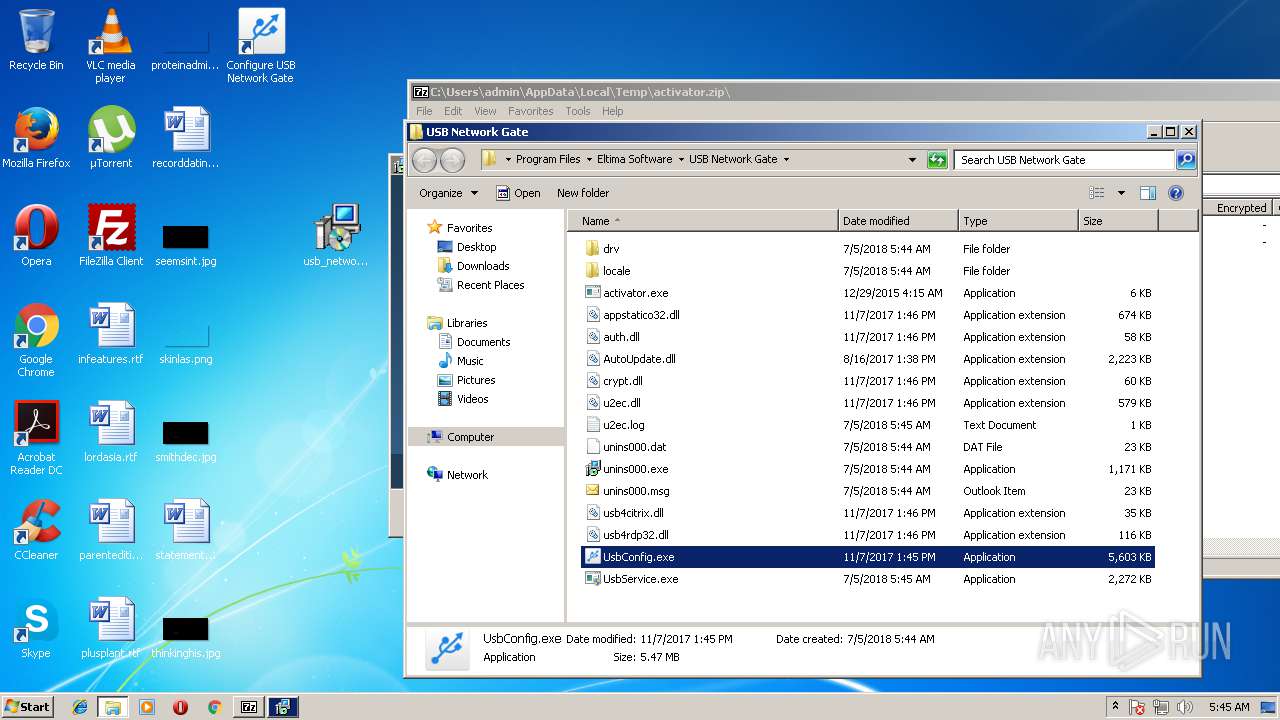Open Google Chrome desktop shortcut
Viewport: 1280px width, 720px height.
tap(36, 340)
